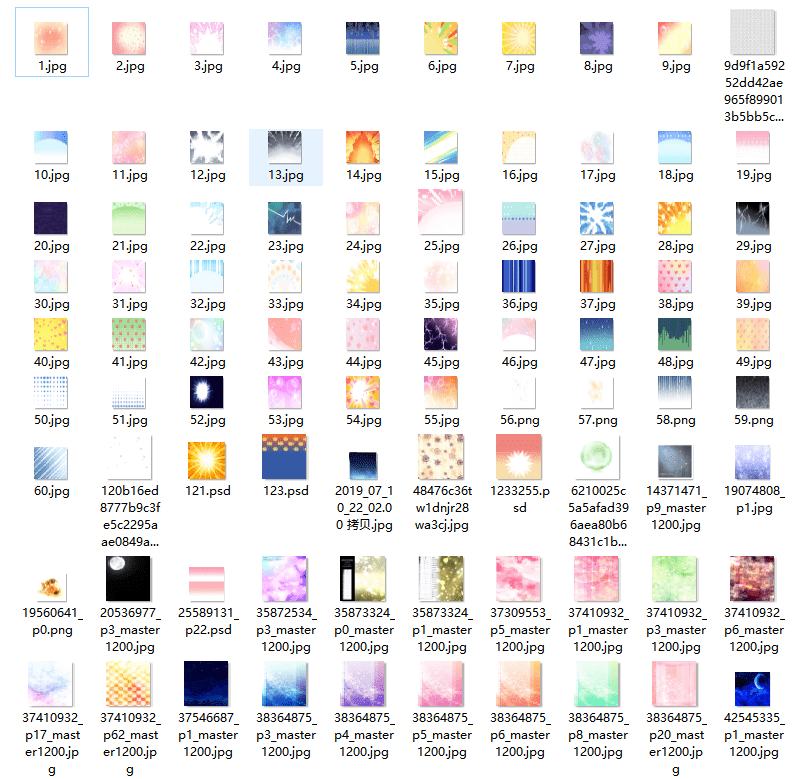The image size is (795, 779).
Task: Select the 1233255.psd file
Action: click(519, 458)
